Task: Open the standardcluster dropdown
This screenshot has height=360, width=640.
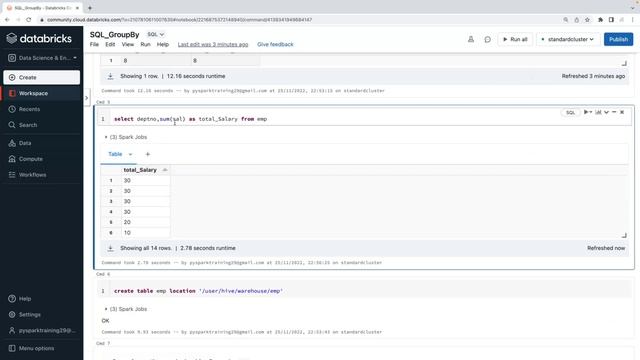Action: click(567, 39)
